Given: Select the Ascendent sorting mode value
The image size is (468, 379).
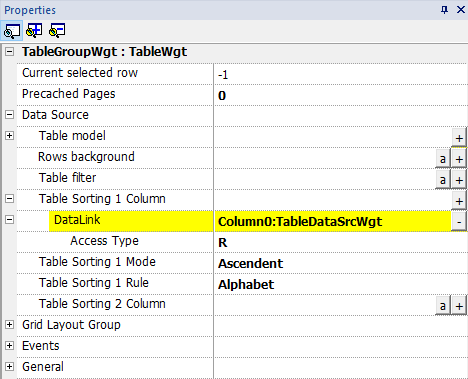Looking at the screenshot, I should click(x=250, y=264).
